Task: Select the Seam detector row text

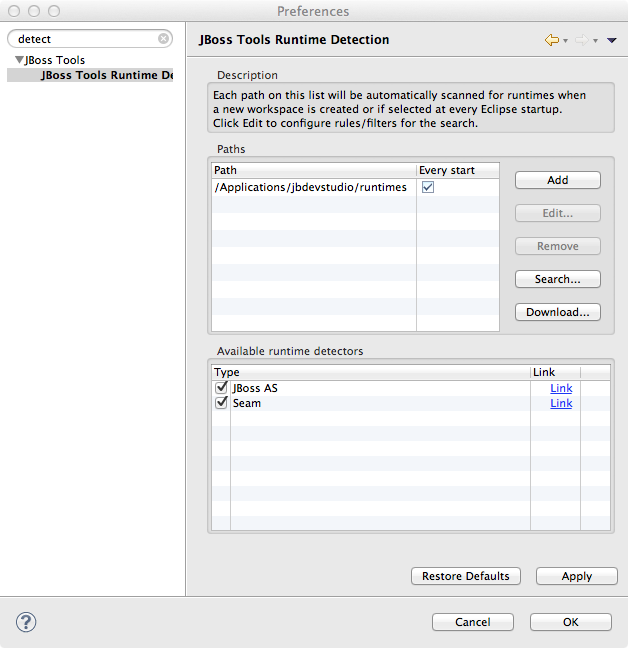Action: click(247, 403)
